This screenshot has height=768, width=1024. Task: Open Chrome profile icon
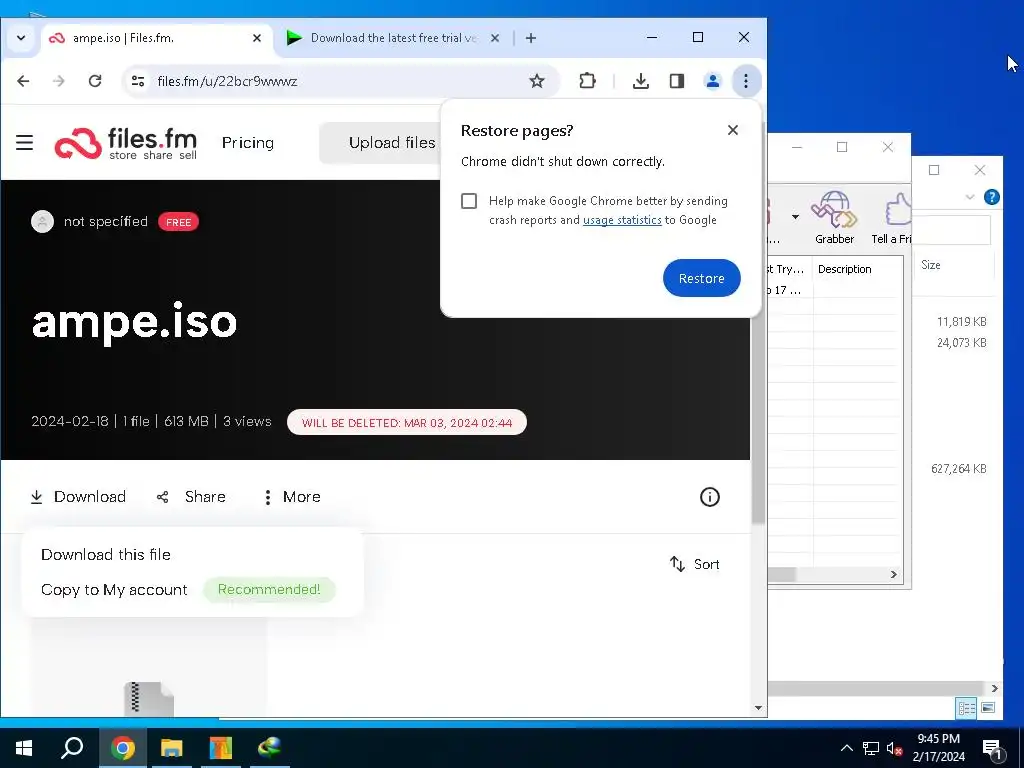[712, 81]
